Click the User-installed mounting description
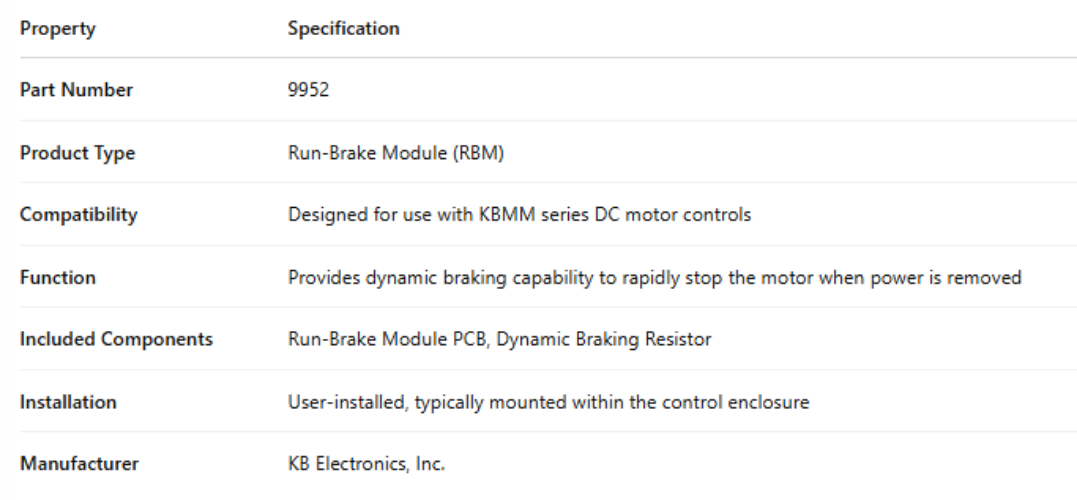 tap(548, 402)
